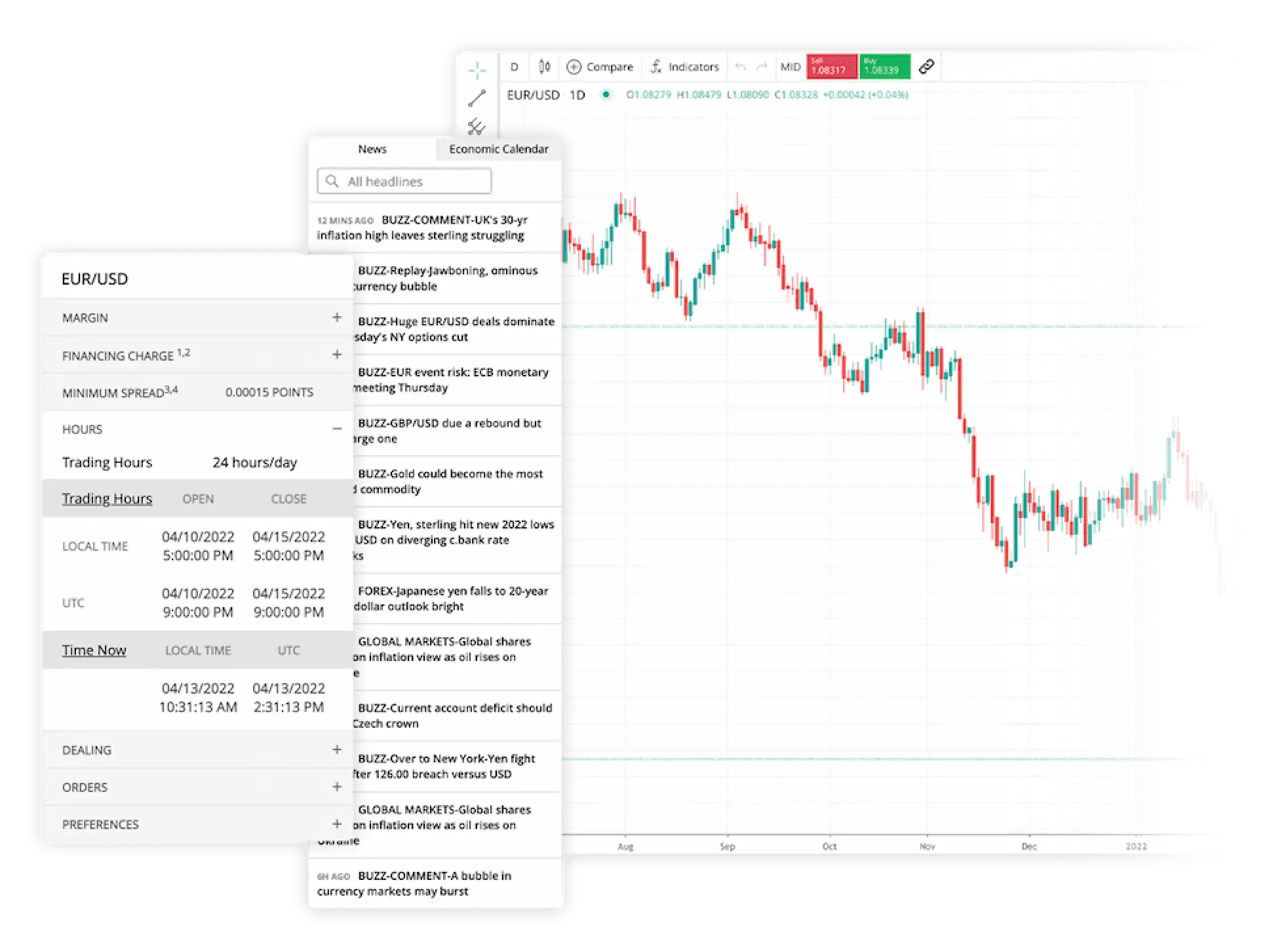Select the trend line drawing tool
1273x952 pixels.
[x=477, y=98]
